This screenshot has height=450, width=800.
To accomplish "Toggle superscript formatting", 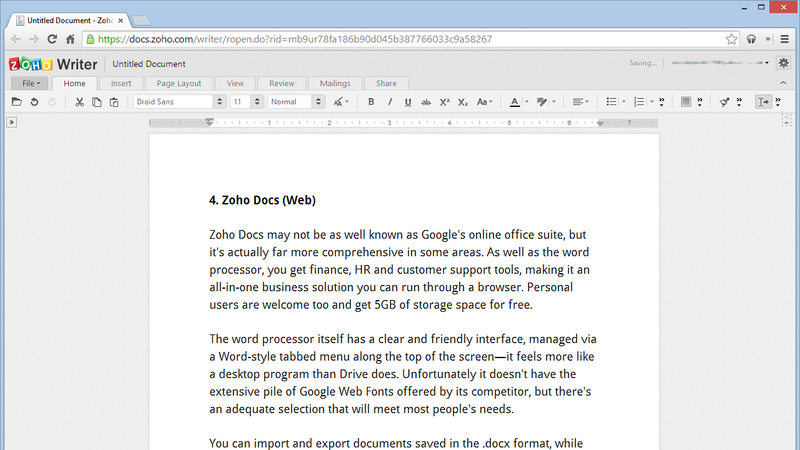I will pos(444,102).
